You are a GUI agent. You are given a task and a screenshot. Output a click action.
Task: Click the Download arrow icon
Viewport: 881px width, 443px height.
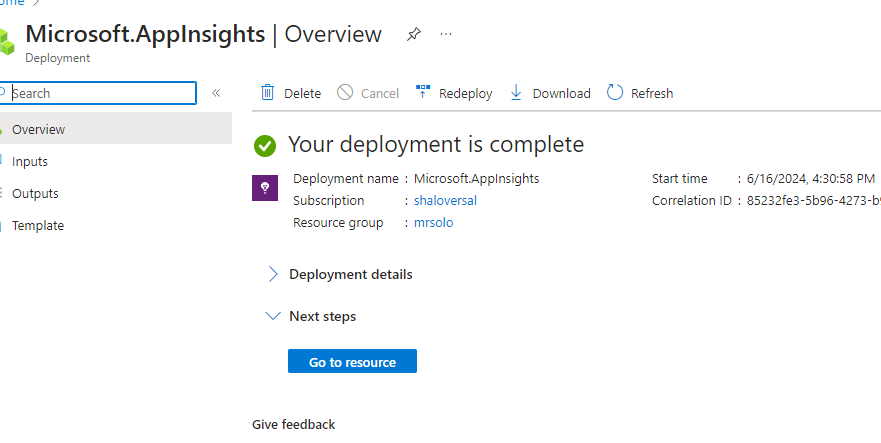[x=516, y=93]
